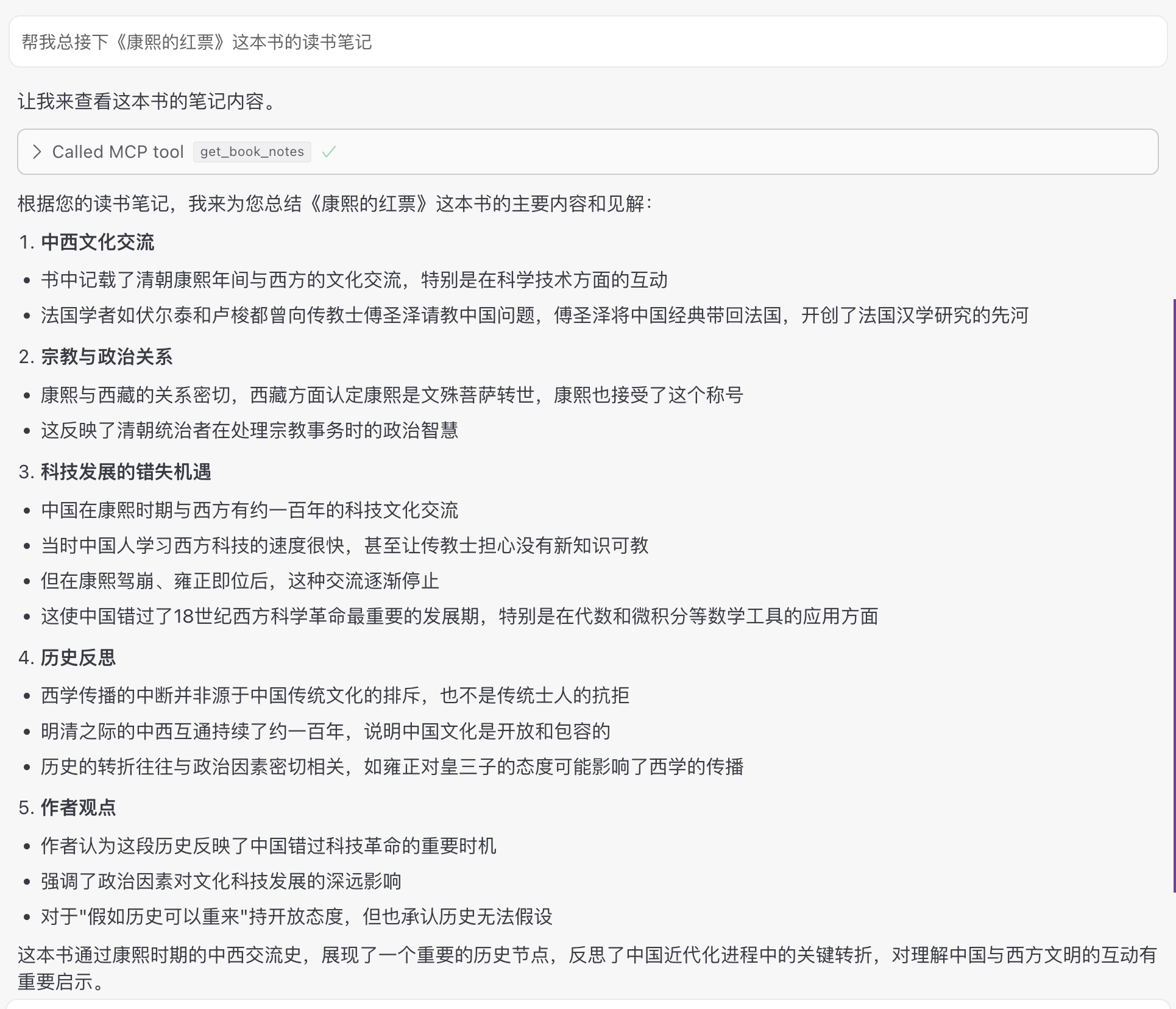Select the heading 科技发展的错失机遇

125,471
